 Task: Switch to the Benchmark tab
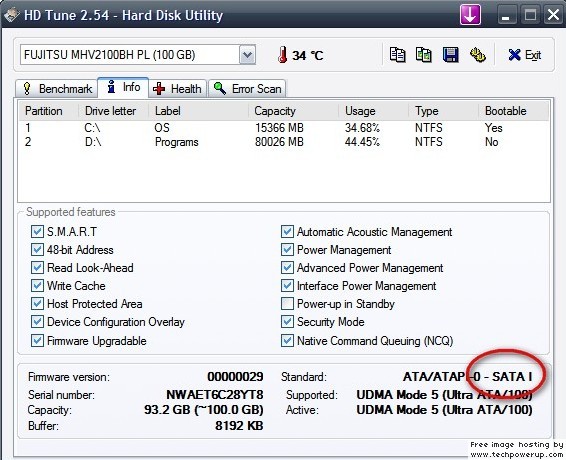57,88
